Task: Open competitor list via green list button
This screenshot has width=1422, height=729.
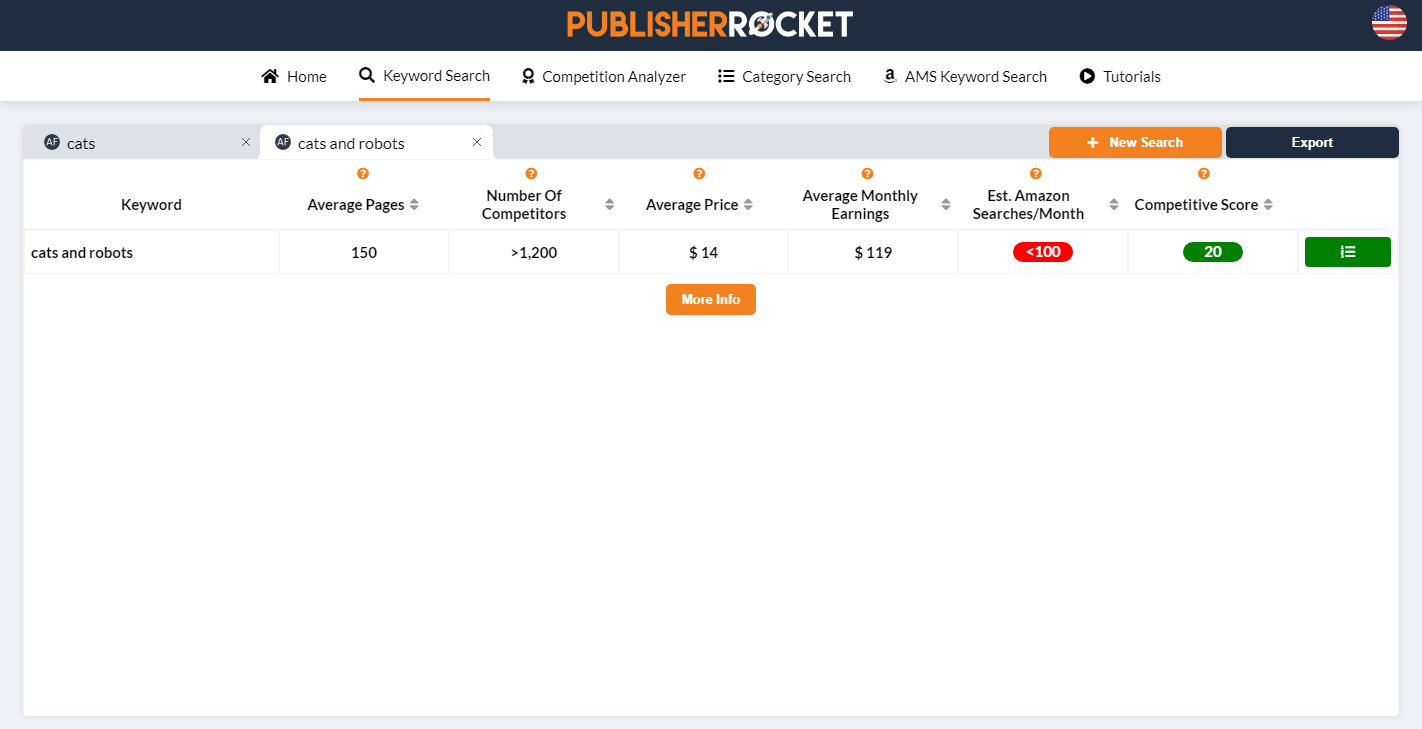Action: click(x=1347, y=252)
